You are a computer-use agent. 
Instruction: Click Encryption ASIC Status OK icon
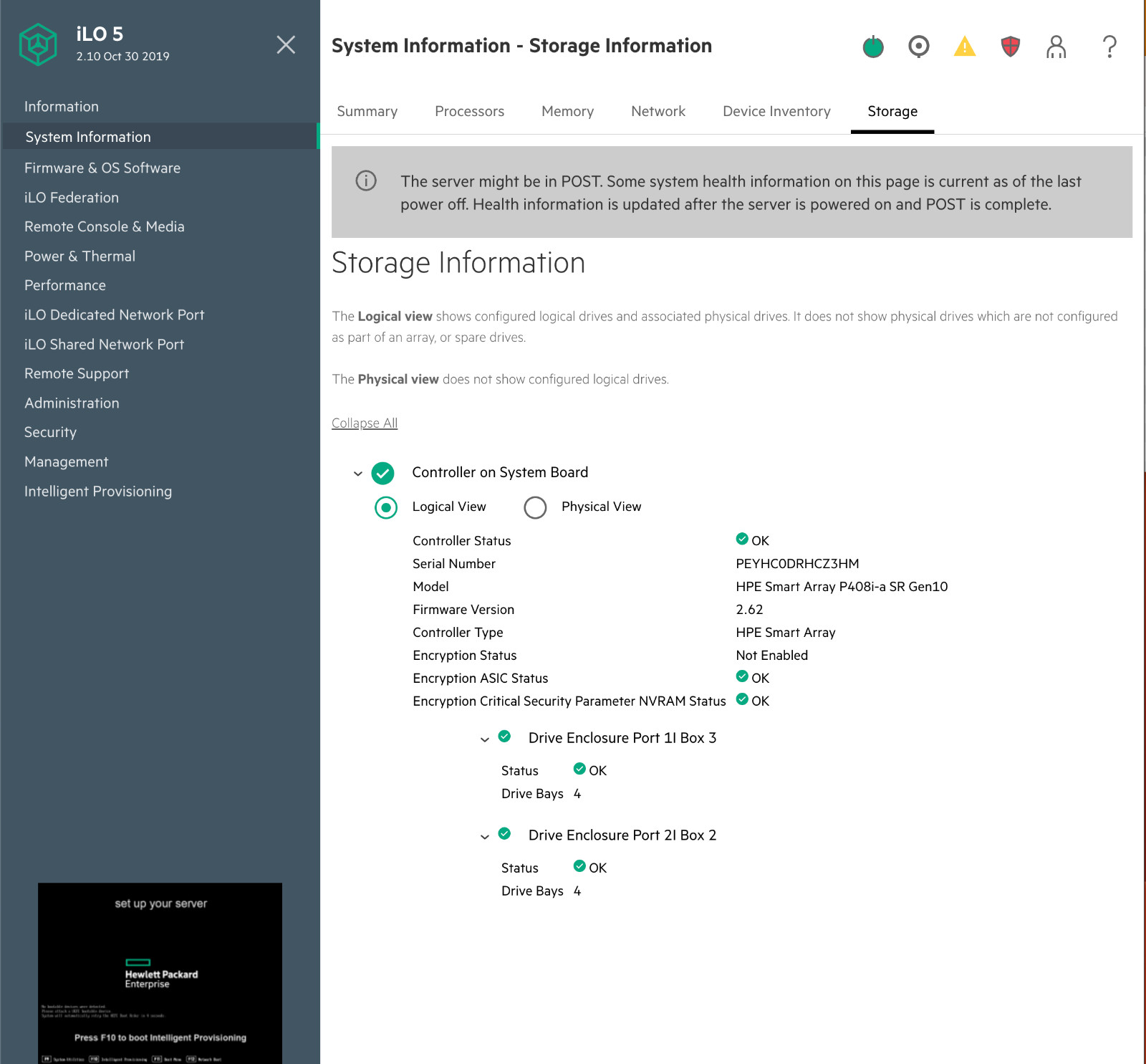742,676
